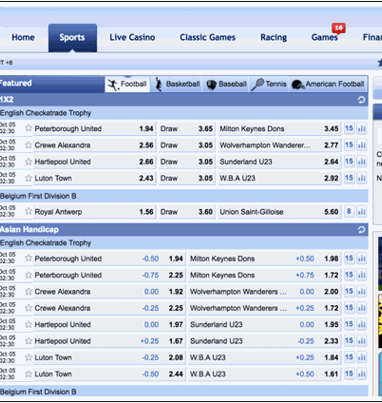
Task: Open stats chart for Hartlepool United +0.25 handicap row
Action: tap(361, 341)
